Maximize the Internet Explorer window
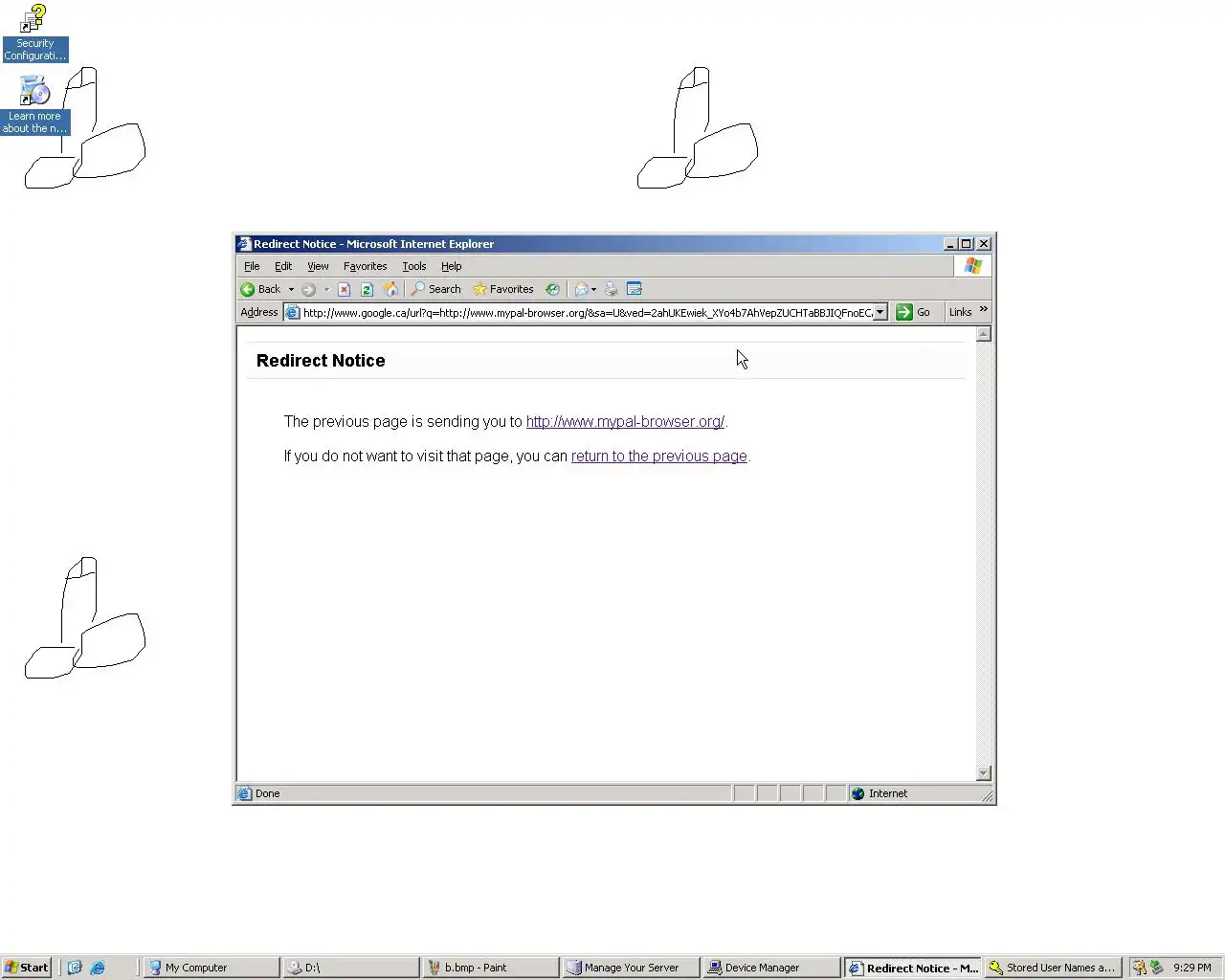 [x=967, y=244]
